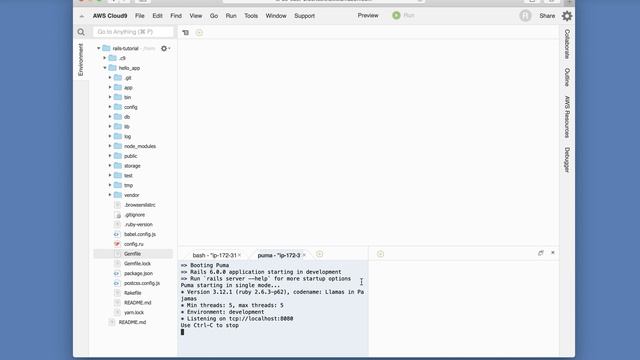Open the Run menu

[x=231, y=16]
